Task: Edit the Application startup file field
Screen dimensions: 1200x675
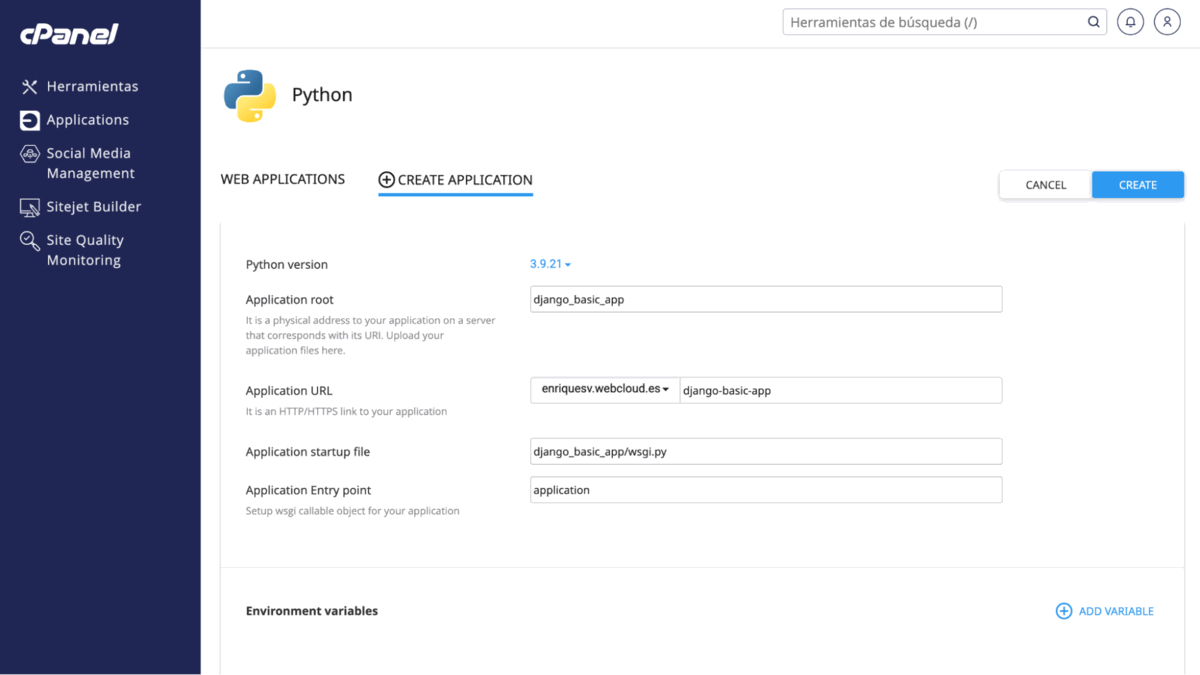Action: point(766,451)
